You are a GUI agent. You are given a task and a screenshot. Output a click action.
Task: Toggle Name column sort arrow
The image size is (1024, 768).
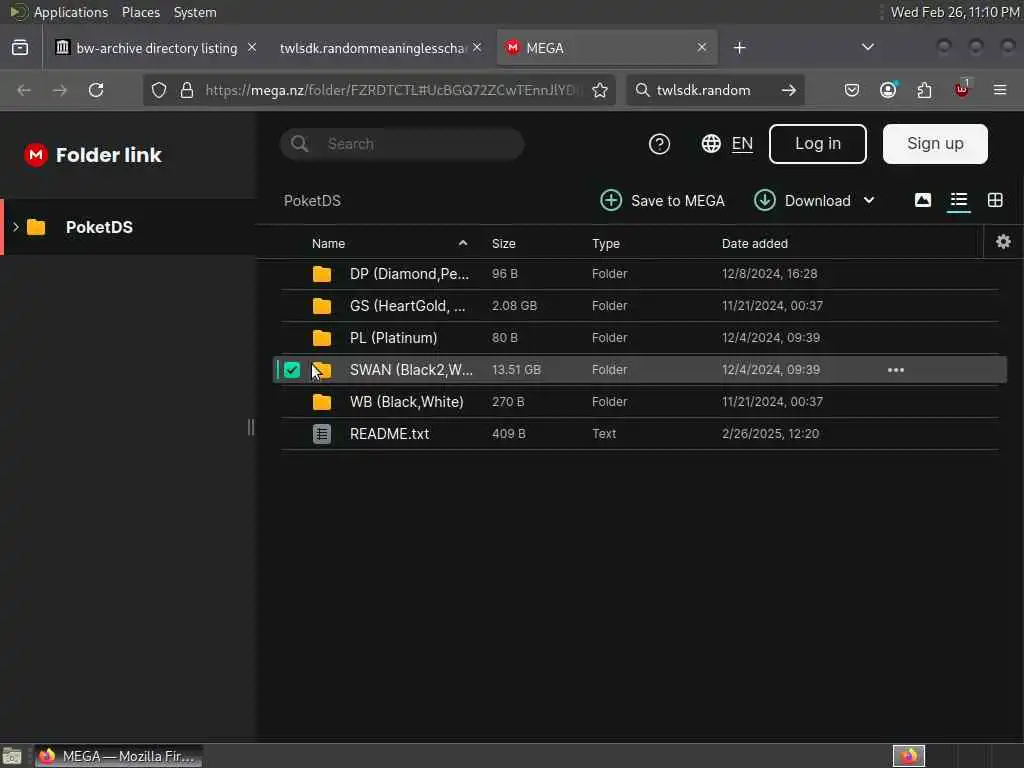tap(462, 243)
